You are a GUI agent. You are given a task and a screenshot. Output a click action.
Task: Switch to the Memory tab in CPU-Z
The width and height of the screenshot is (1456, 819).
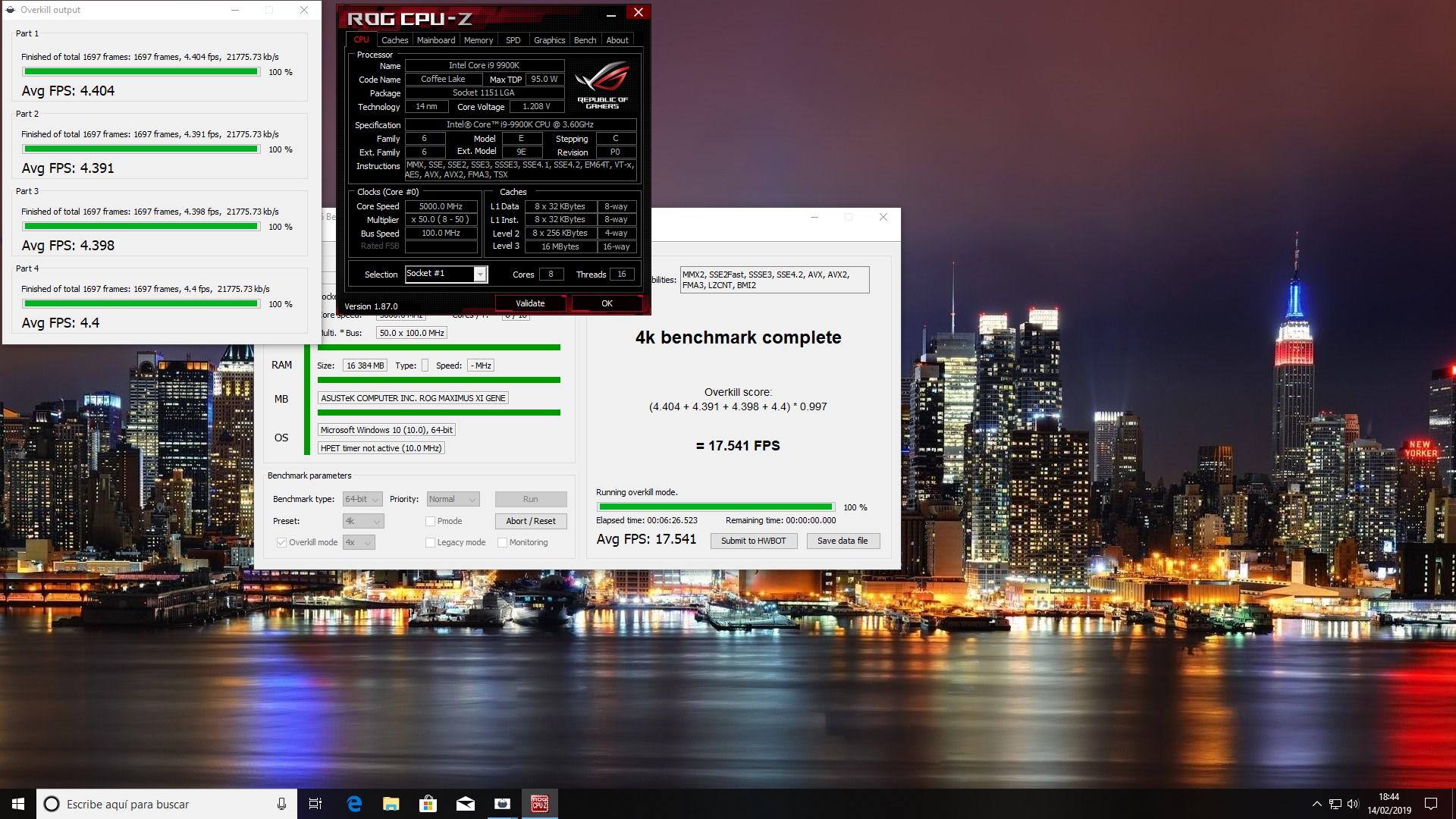click(478, 40)
